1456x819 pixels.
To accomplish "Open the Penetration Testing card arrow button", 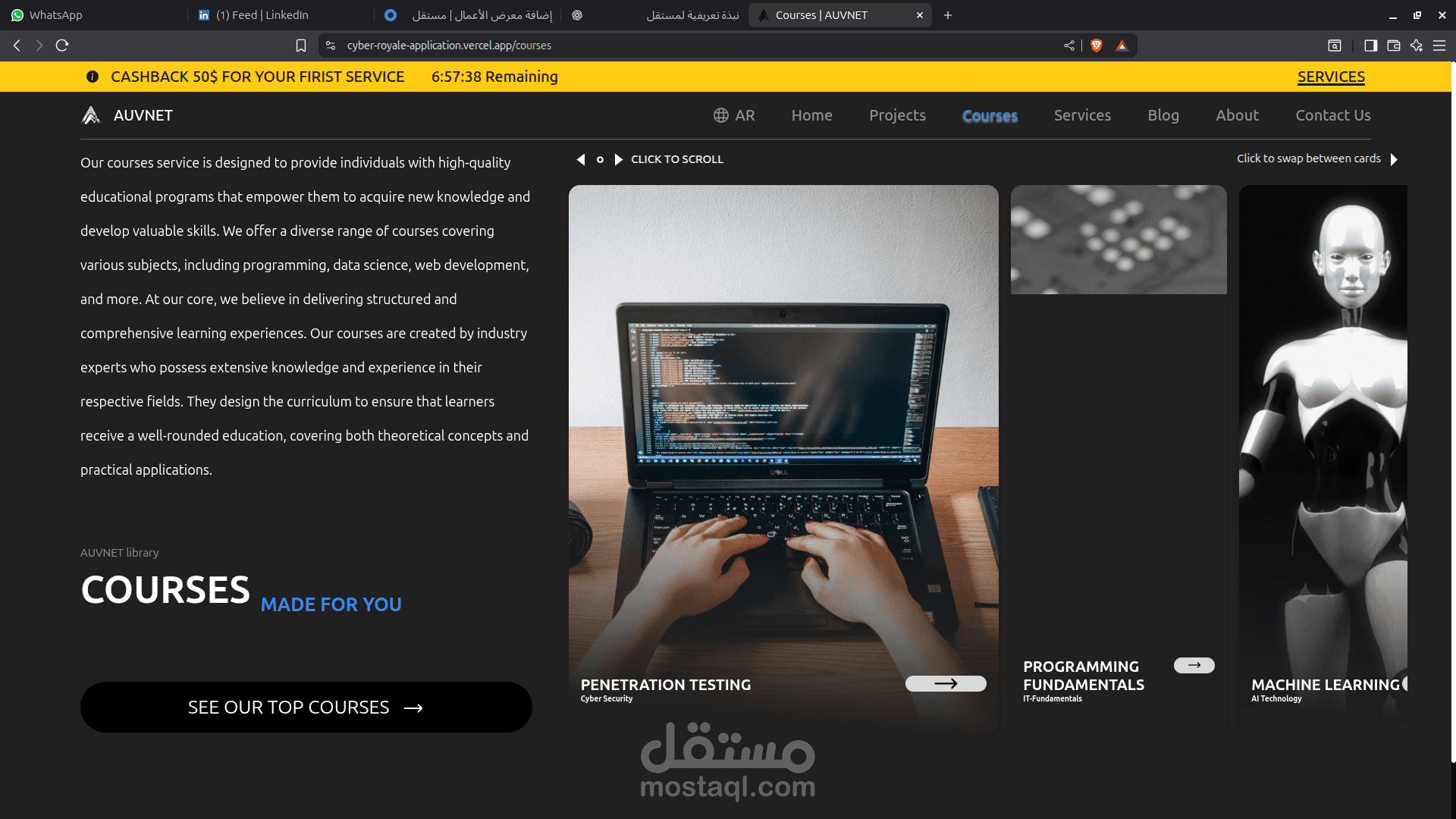I will tap(946, 683).
